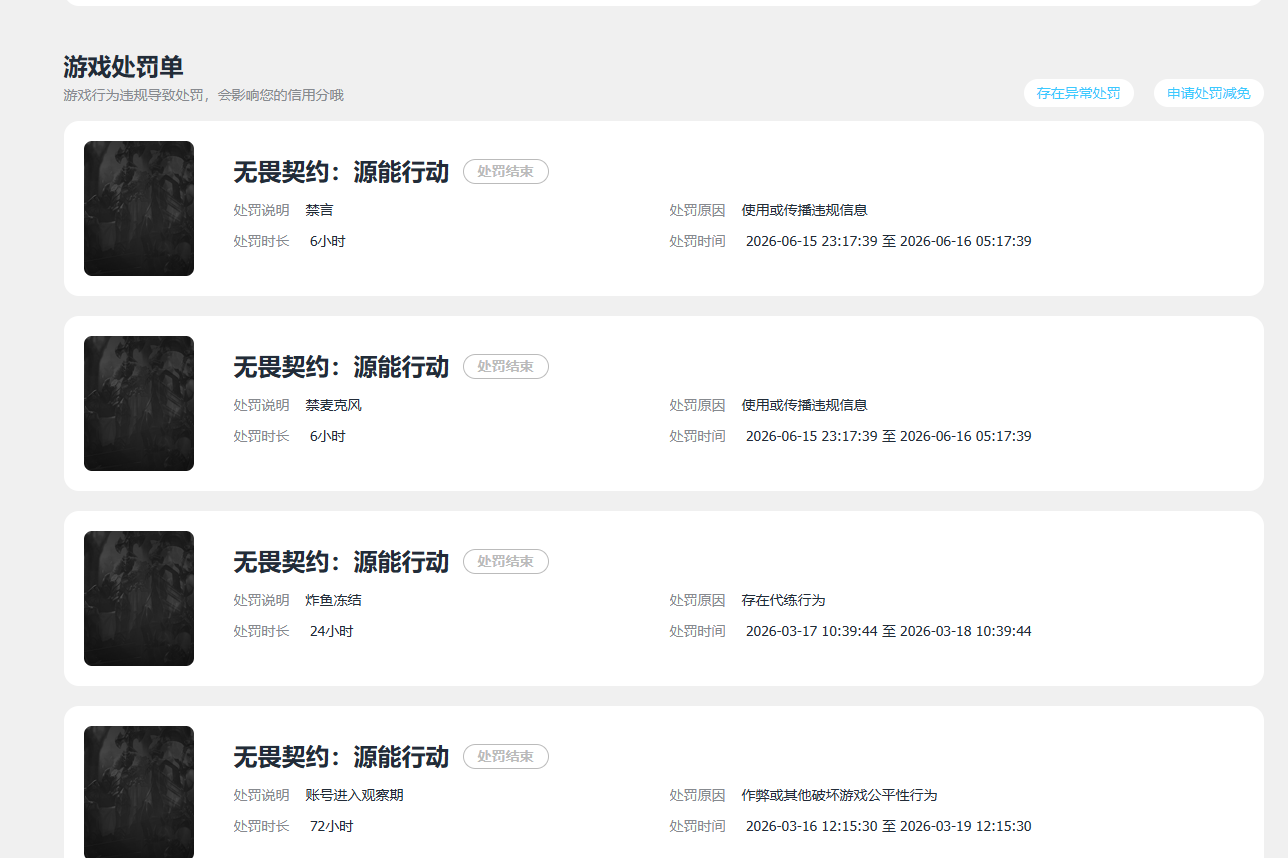Click the 处罚结束 badge on the 账号进入观察期 card
This screenshot has height=858, width=1288.
[505, 756]
